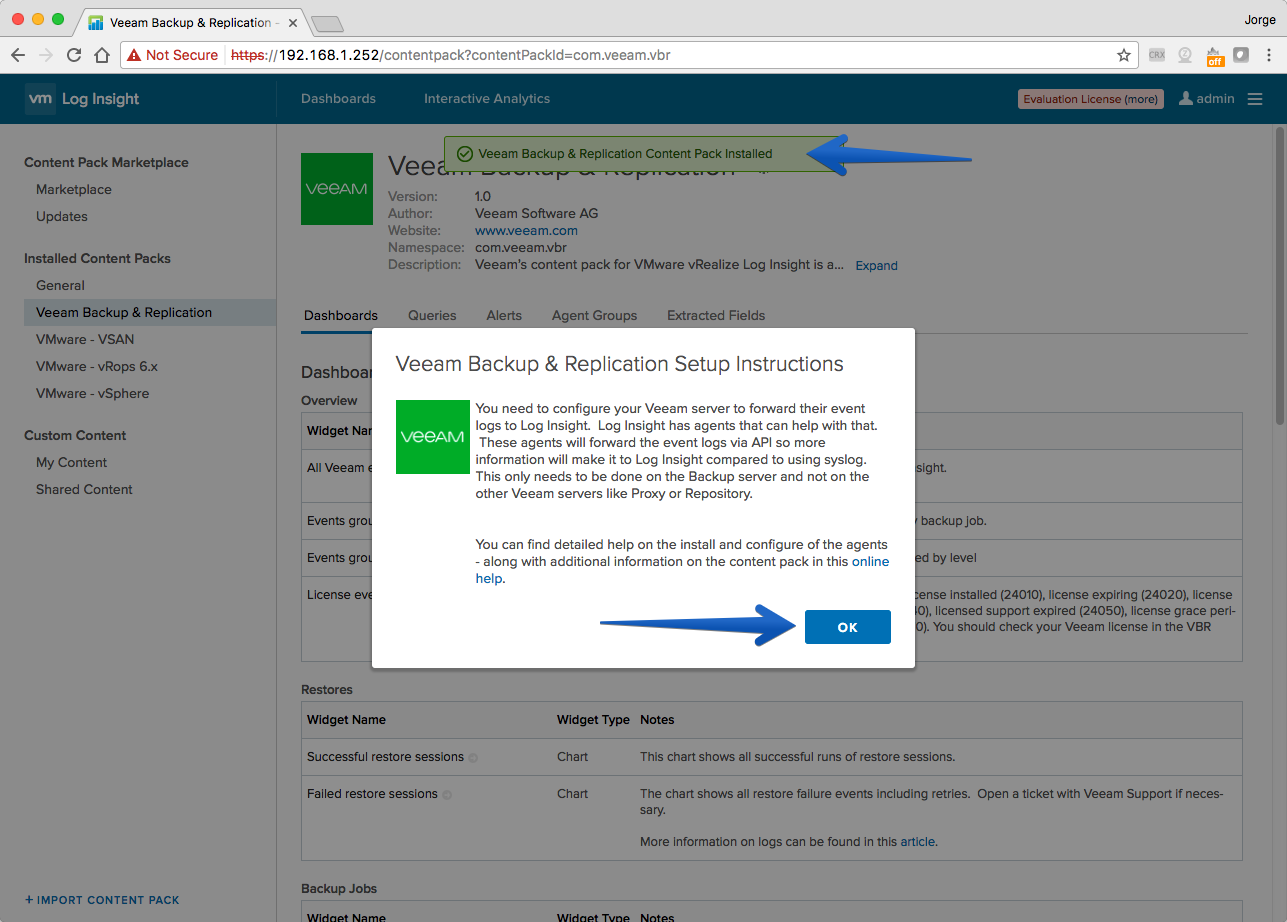
Task: Click the Installed Content Packs sidebar heading
Action: (x=97, y=258)
